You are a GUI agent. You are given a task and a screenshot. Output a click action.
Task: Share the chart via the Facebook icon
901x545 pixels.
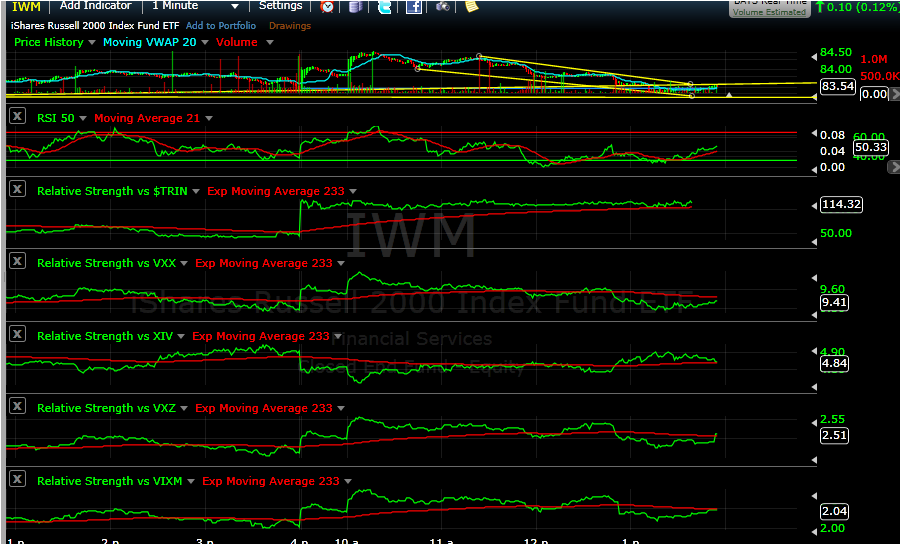coord(414,6)
